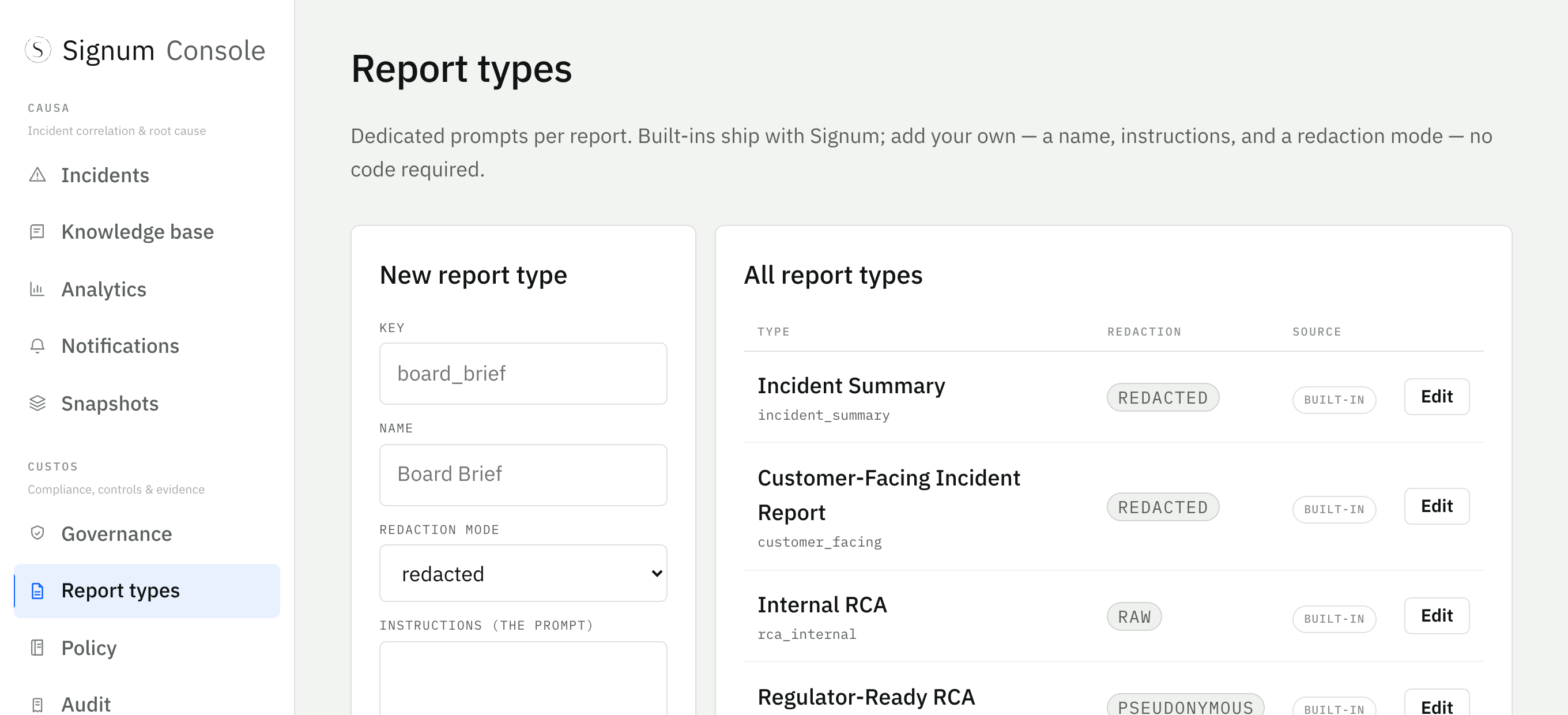Screen dimensions: 1568x715
Task: Open the Analytics section
Action: [x=146, y=289]
